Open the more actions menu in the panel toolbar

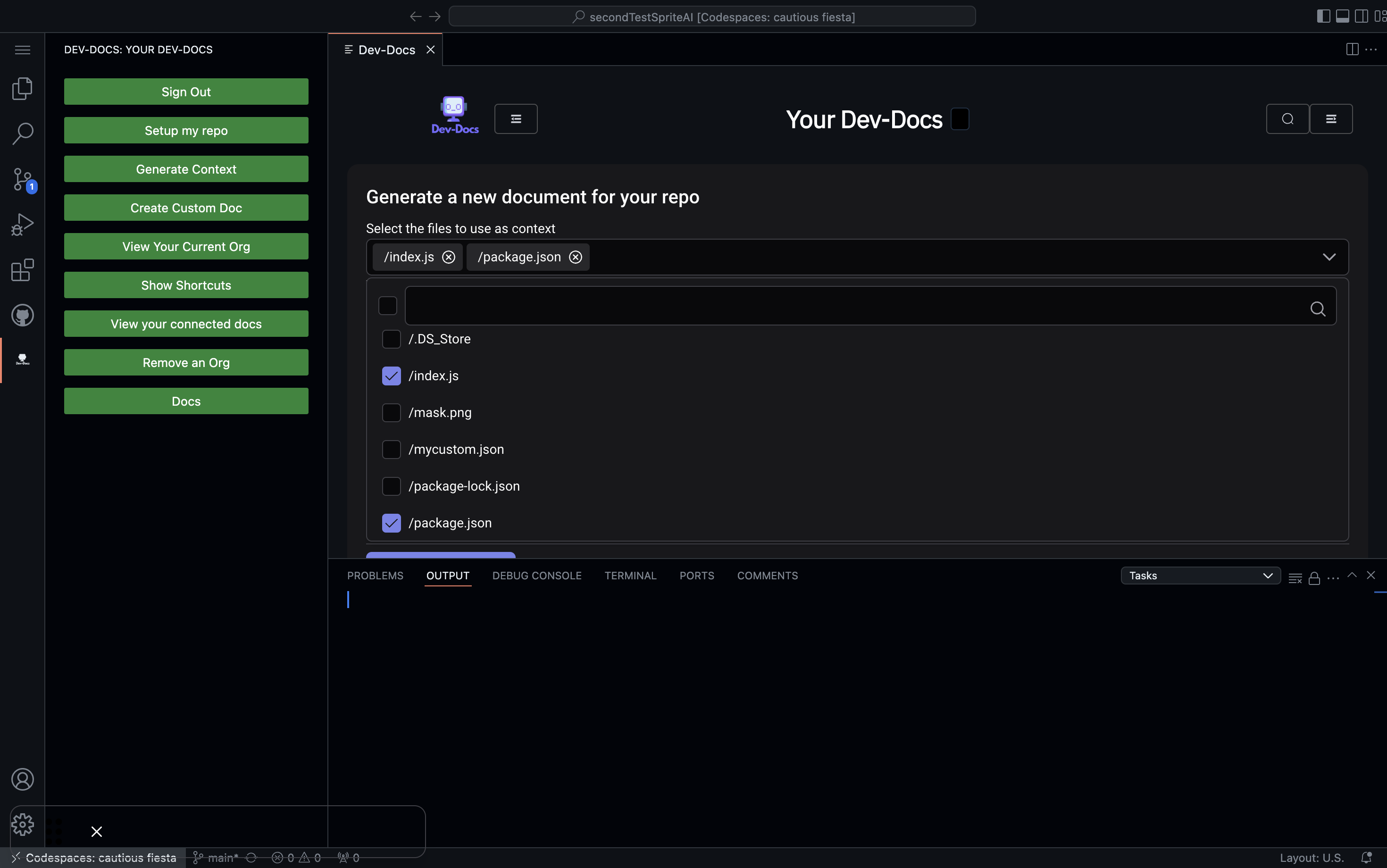pos(1333,578)
